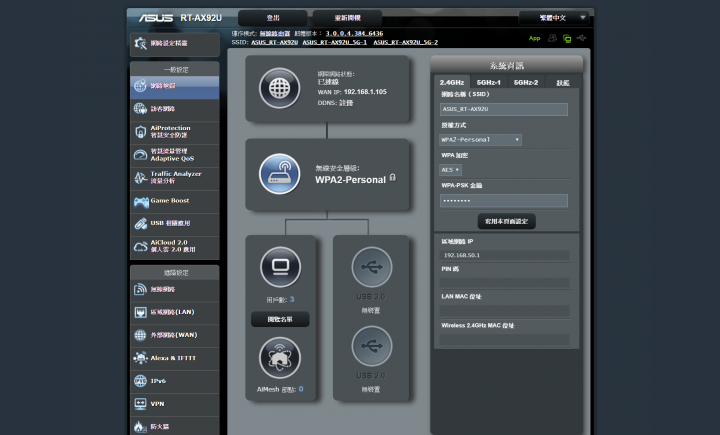The height and width of the screenshot is (435, 720).
Task: Open the Wireless settings sidebar icon
Action: tap(140, 289)
